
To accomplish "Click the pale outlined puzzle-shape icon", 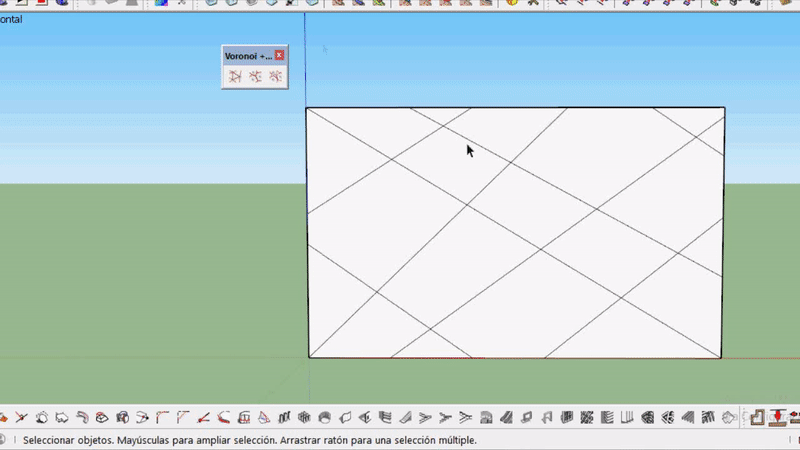I will pos(729,418).
